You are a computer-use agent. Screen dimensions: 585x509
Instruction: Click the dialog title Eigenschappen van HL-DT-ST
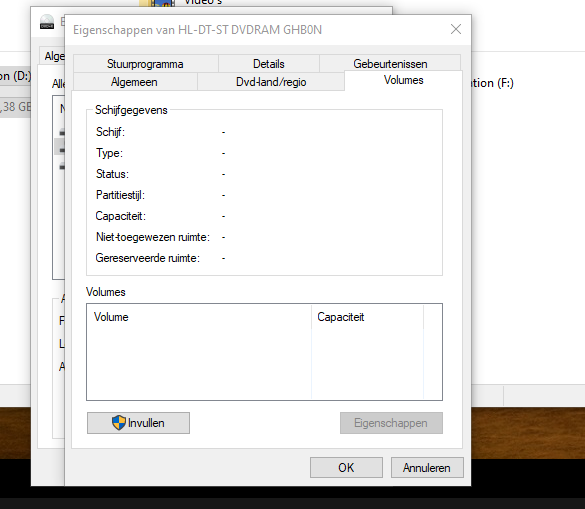pyautogui.click(x=197, y=29)
